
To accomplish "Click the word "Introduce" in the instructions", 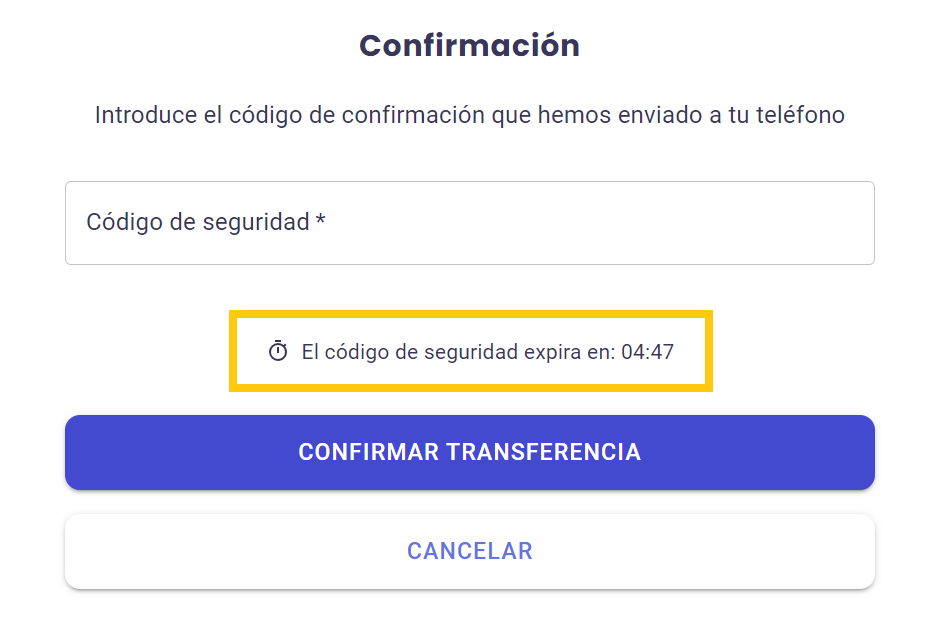I will (143, 115).
